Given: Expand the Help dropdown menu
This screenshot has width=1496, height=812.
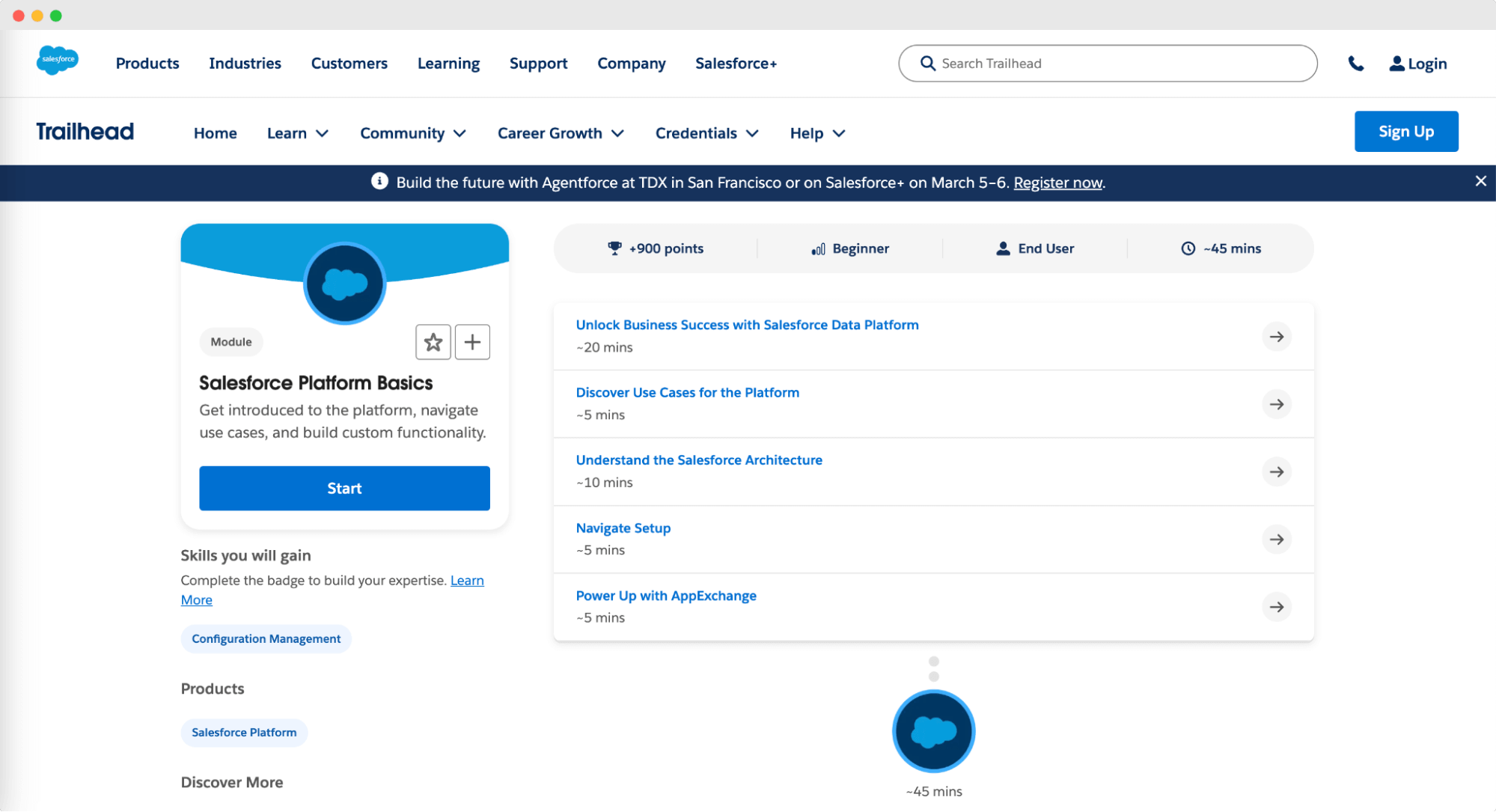Looking at the screenshot, I should 817,133.
